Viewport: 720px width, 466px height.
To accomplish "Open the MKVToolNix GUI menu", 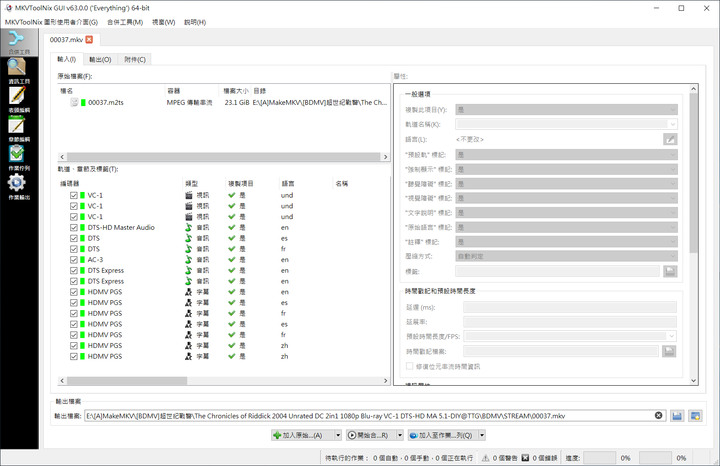I will point(51,22).
